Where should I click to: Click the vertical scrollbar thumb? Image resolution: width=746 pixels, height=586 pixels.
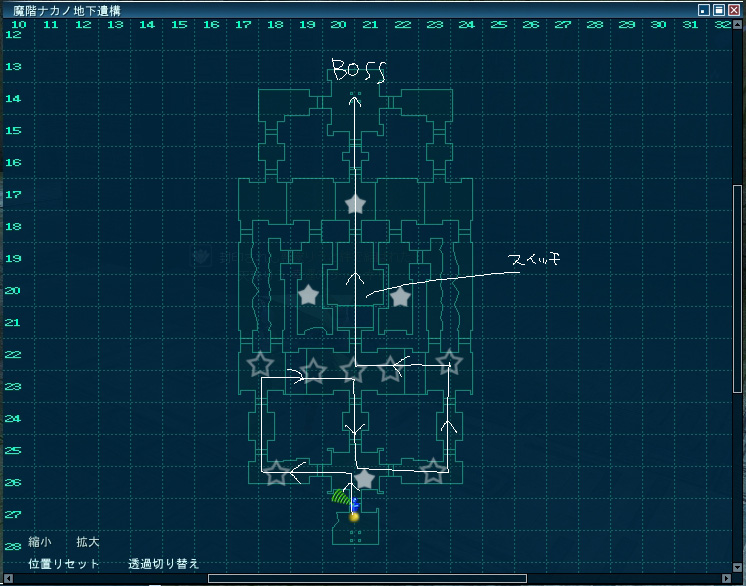pos(737,289)
